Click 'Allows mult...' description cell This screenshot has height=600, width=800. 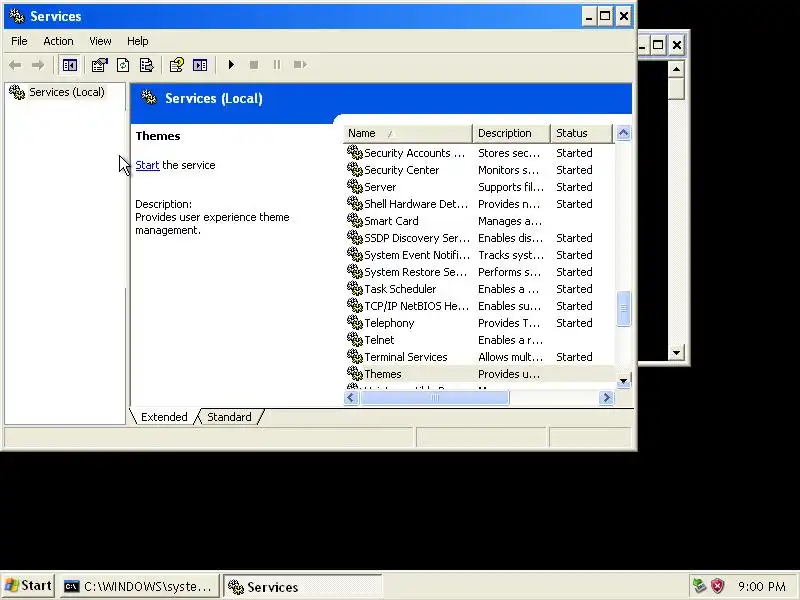510,357
